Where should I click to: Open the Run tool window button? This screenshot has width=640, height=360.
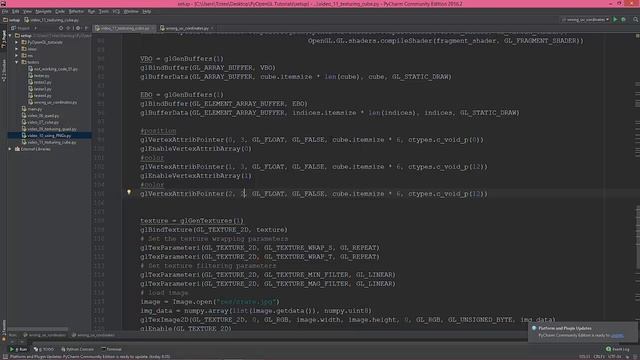(18, 349)
